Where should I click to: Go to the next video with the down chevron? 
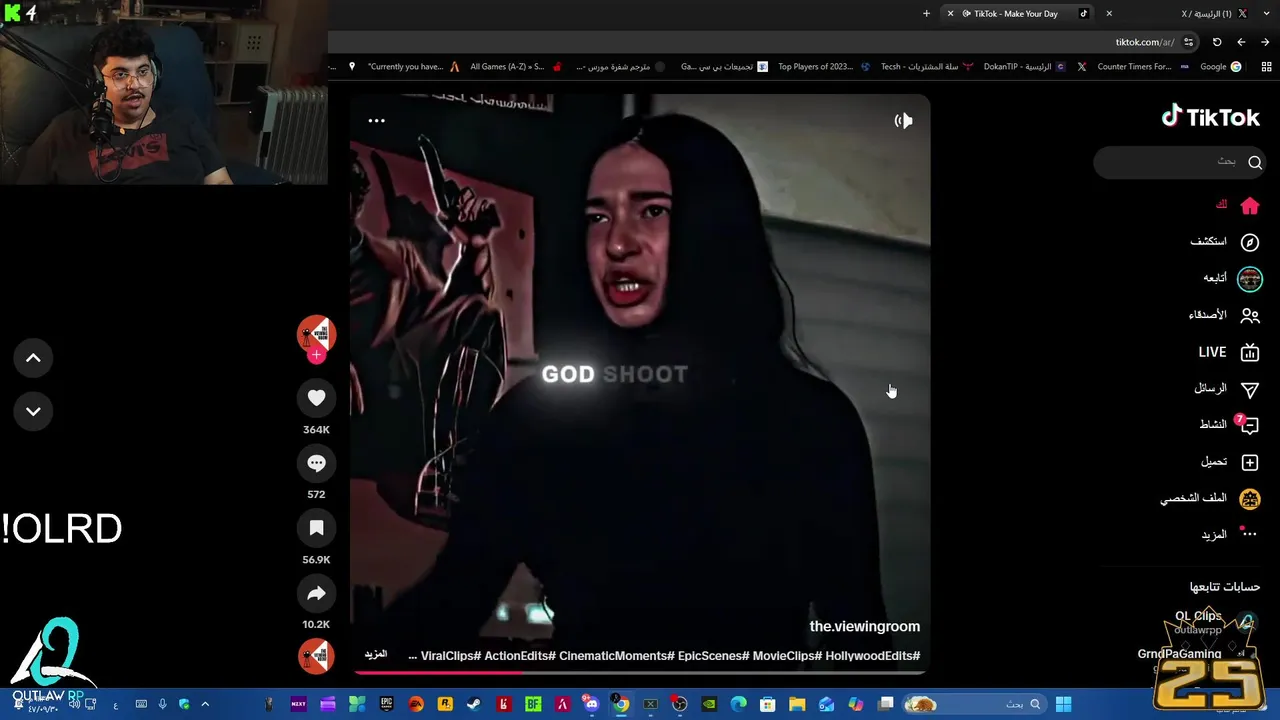(33, 411)
